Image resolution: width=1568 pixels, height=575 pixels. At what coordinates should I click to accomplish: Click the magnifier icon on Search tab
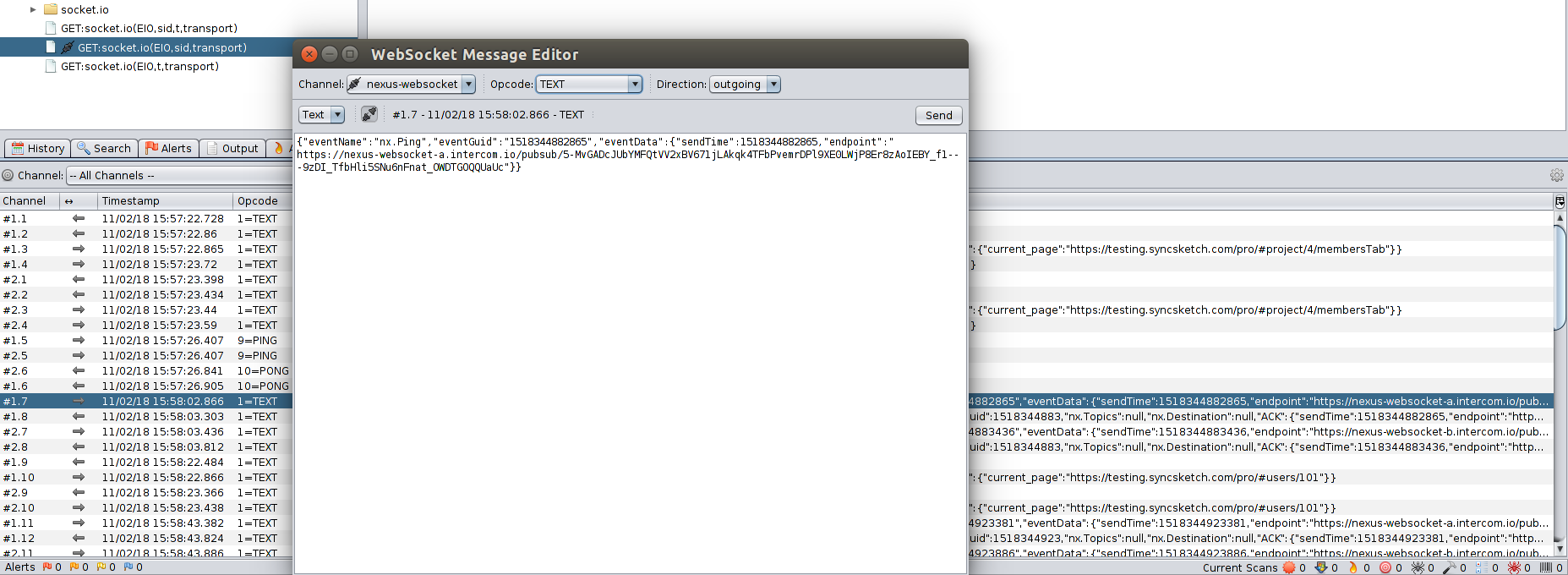point(84,148)
